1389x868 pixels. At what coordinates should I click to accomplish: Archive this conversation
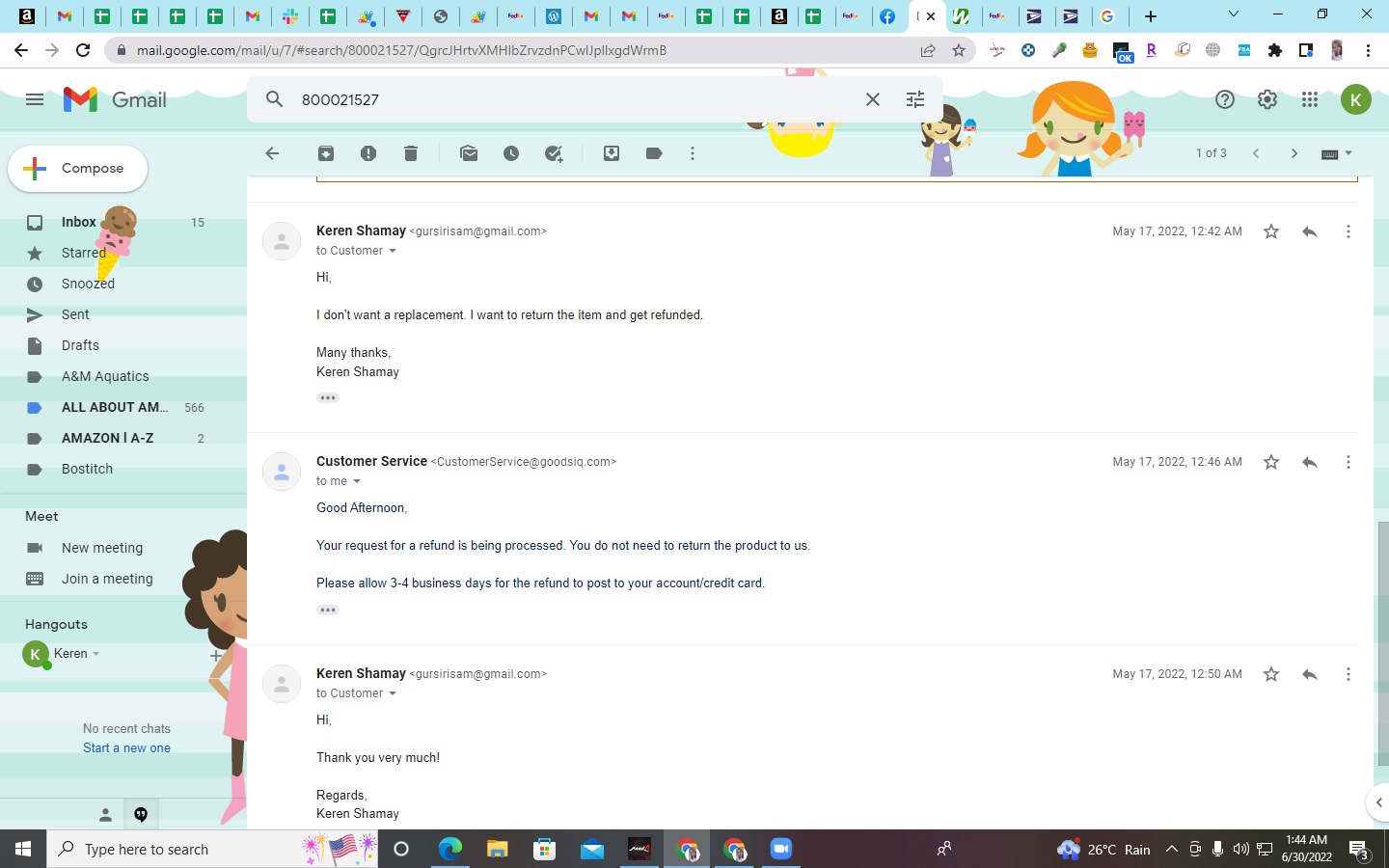[x=326, y=153]
